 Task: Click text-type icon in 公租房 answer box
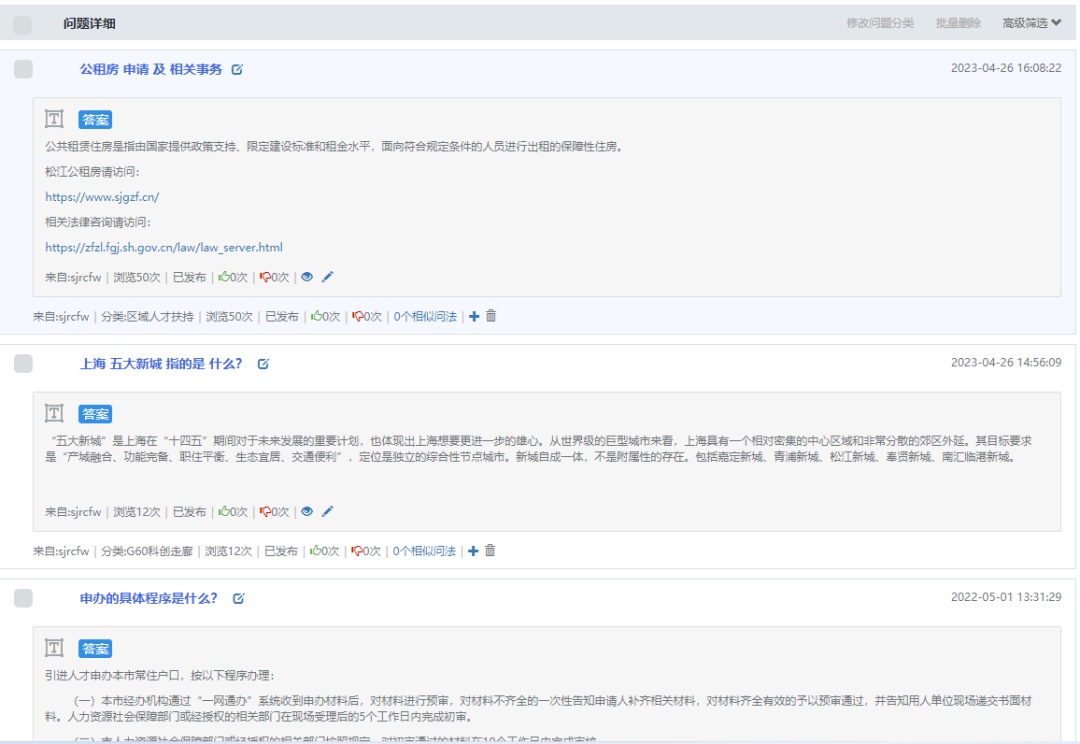tap(54, 118)
